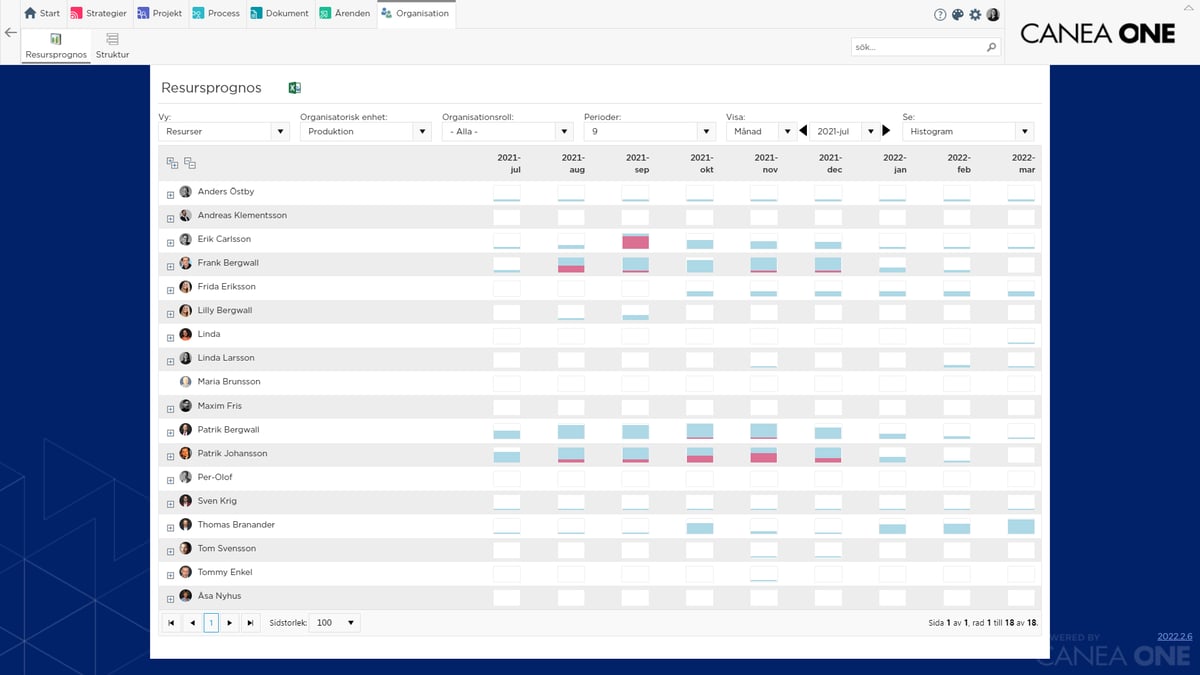1200x675 pixels.
Task: Click the last page pager button
Action: click(x=250, y=623)
